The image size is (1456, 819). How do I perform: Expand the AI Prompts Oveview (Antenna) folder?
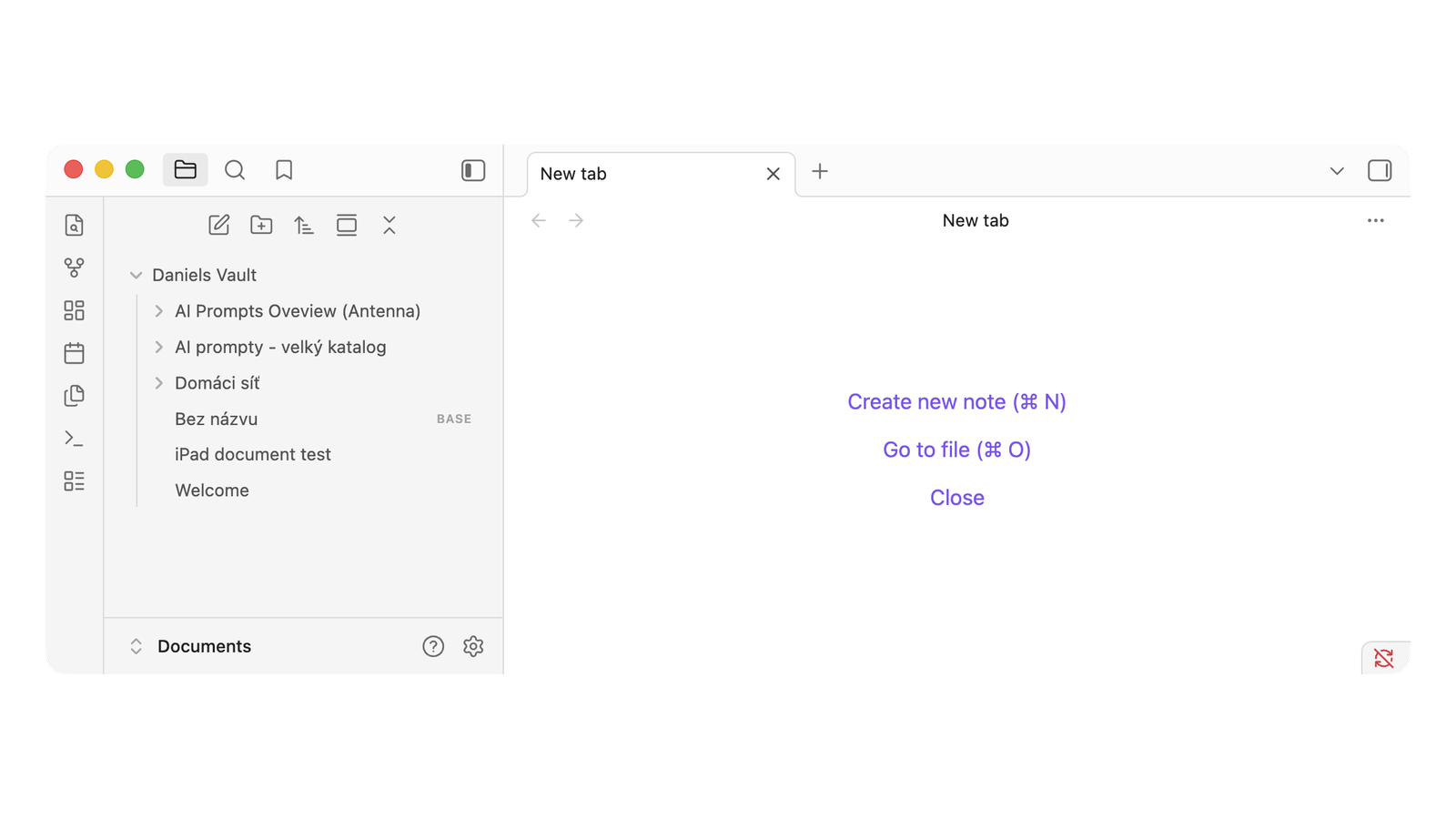pyautogui.click(x=158, y=311)
